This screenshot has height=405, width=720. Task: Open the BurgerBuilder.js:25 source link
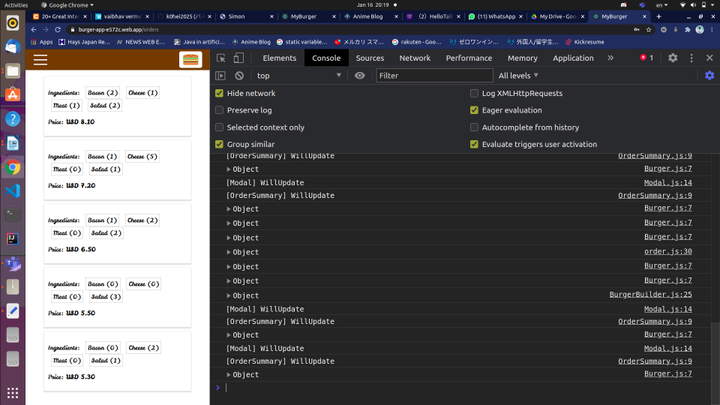click(x=650, y=295)
